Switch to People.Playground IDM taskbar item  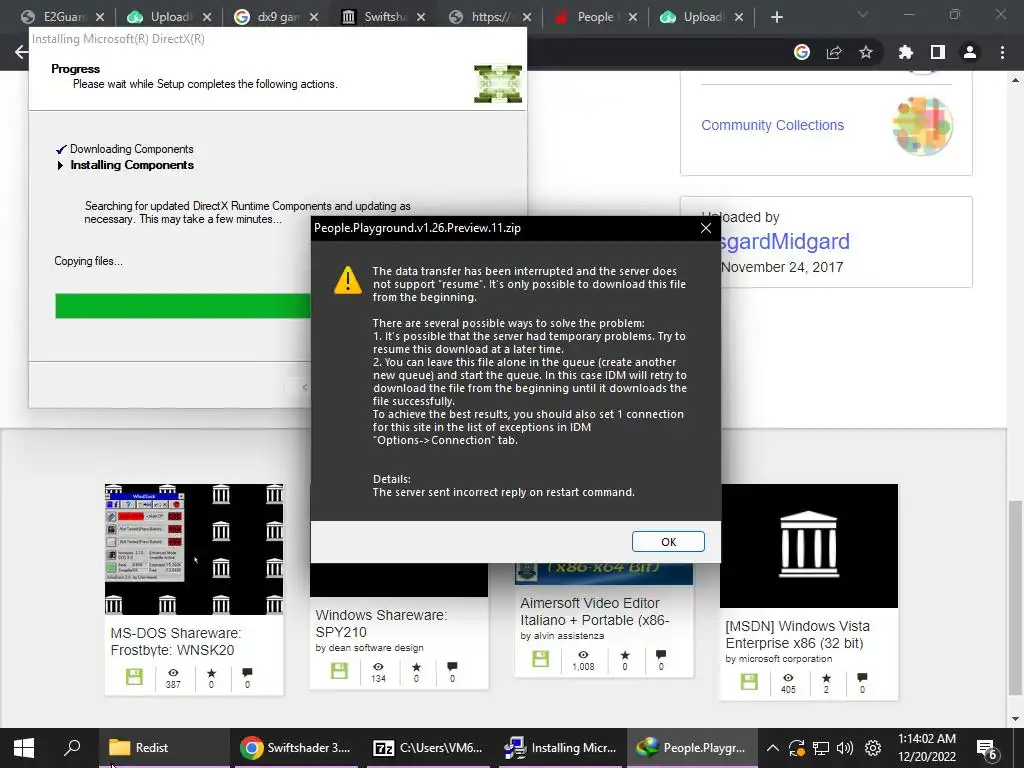coord(692,748)
